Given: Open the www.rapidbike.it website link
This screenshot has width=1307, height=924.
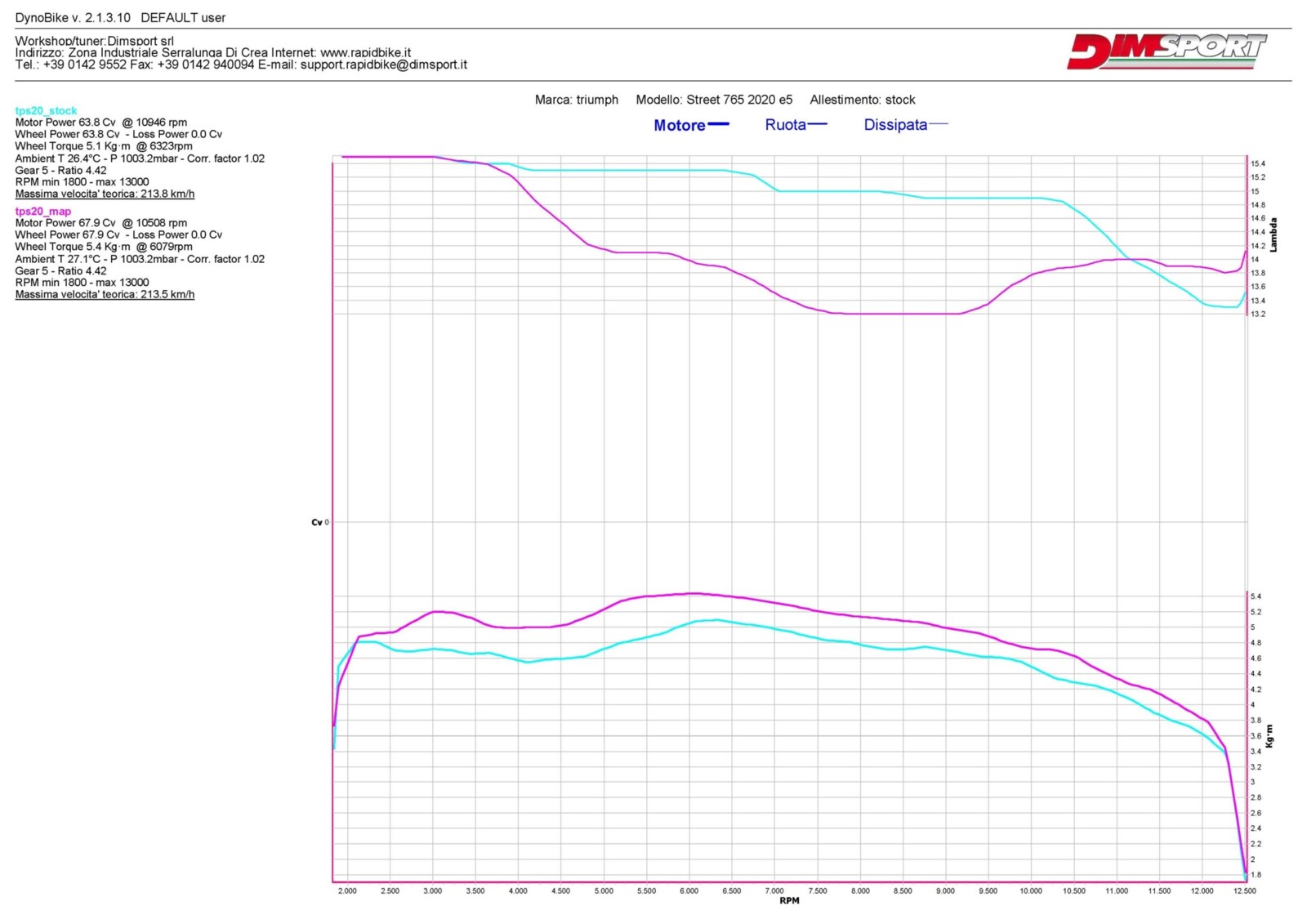Looking at the screenshot, I should pos(365,52).
